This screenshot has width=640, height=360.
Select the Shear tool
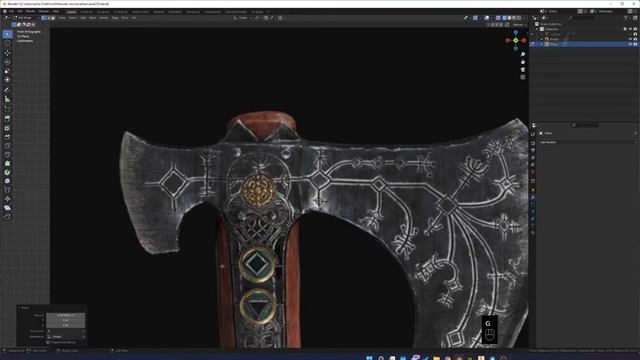pyautogui.click(x=7, y=208)
